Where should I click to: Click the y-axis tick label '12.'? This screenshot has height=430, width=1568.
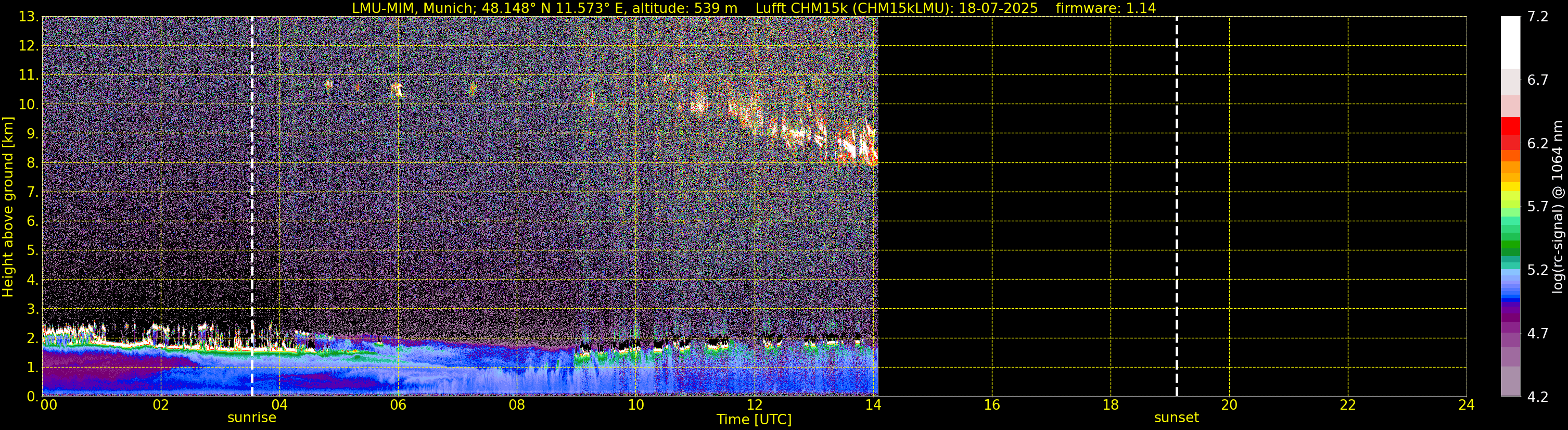pyautogui.click(x=29, y=46)
